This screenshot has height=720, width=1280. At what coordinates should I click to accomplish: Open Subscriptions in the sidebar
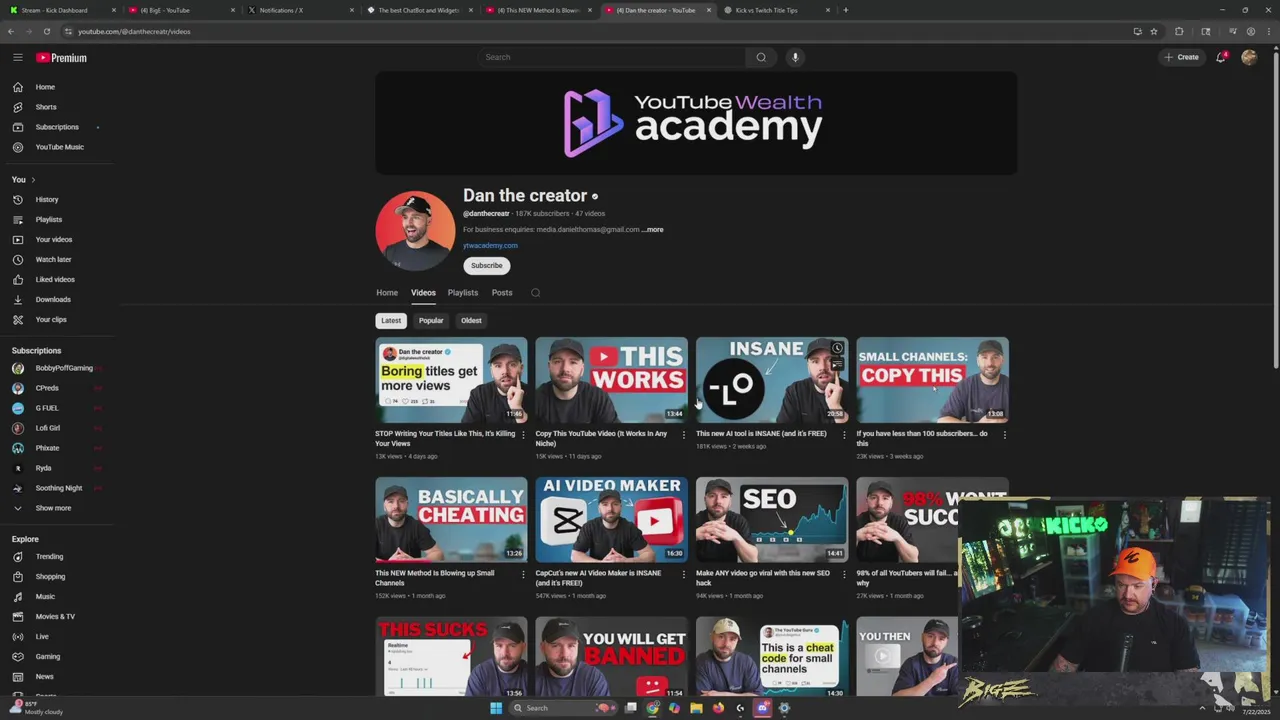click(x=57, y=127)
